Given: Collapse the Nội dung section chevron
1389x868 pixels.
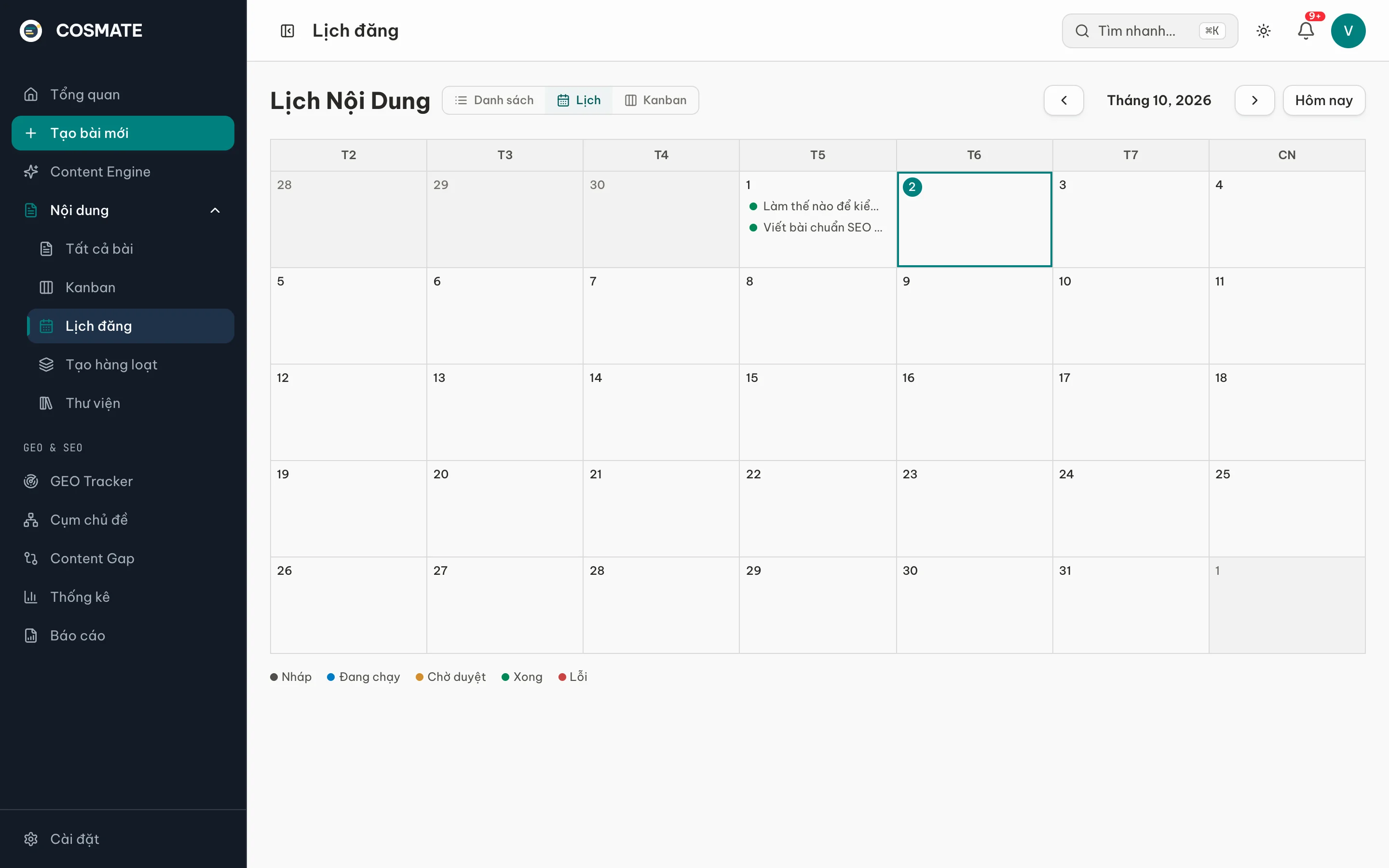Looking at the screenshot, I should 215,210.
